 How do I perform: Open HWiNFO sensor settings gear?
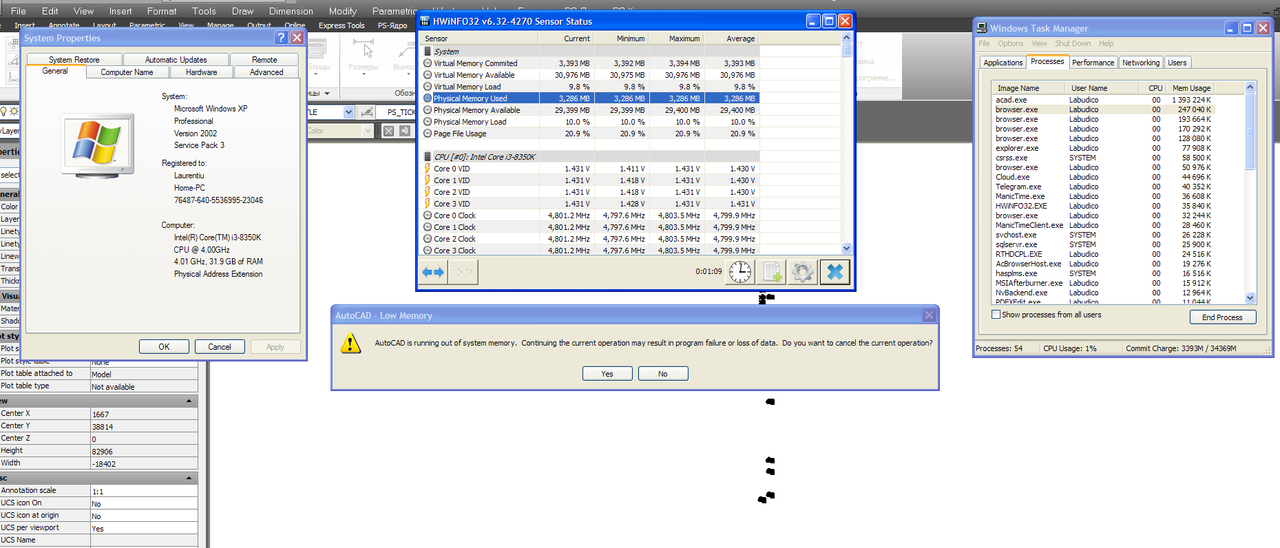point(803,272)
